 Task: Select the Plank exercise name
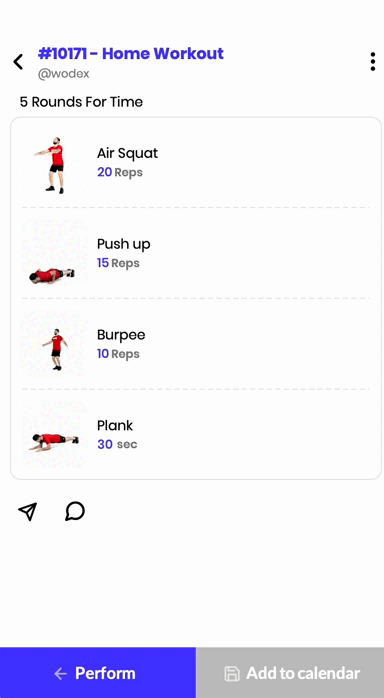coord(115,426)
